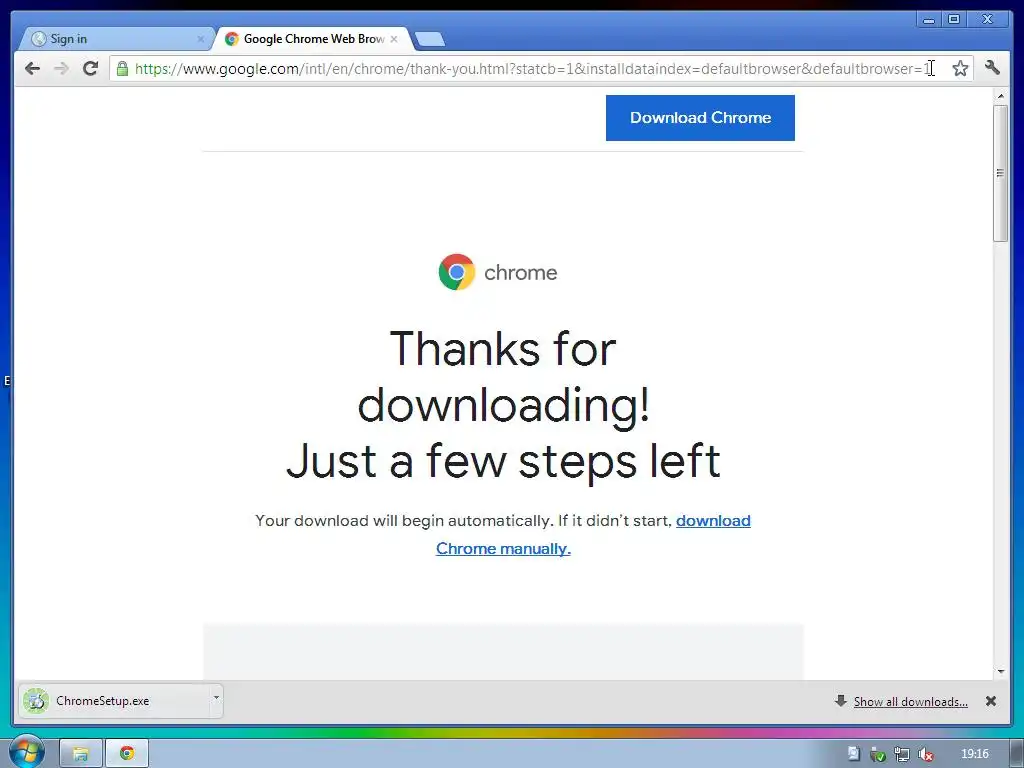
Task: Click the network tray icon
Action: pos(902,754)
